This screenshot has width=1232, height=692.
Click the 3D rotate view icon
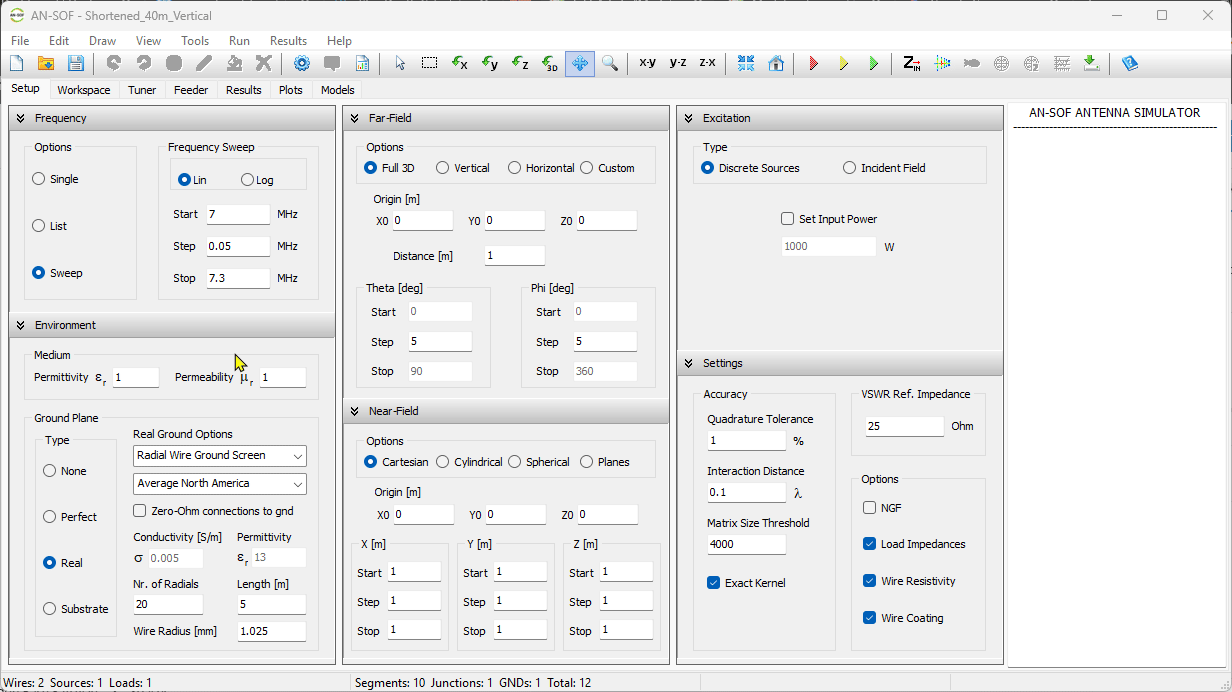pos(550,63)
